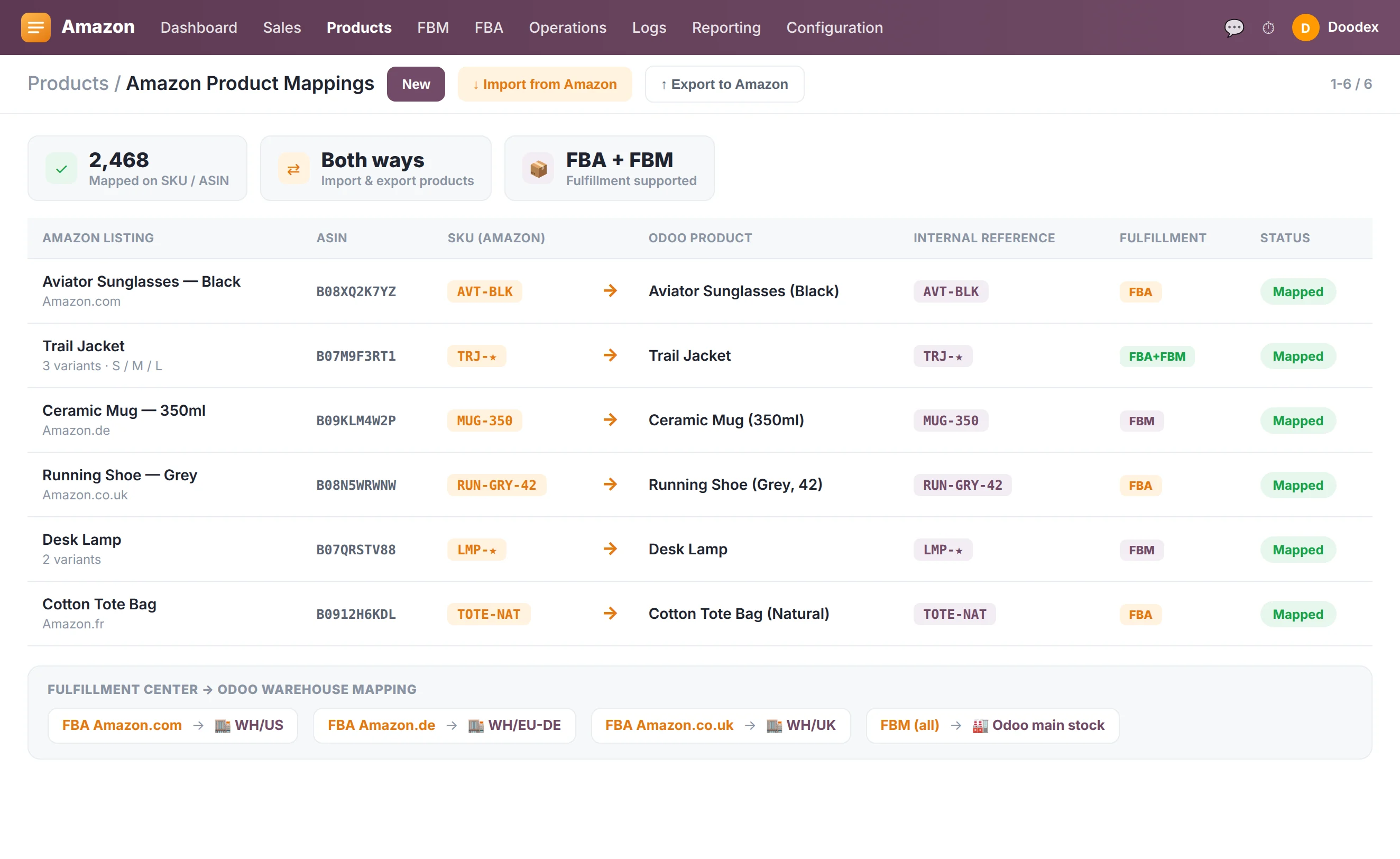Click the B09KLM4W2P ASIN cell
This screenshot has height=859, width=1400.
(x=356, y=421)
